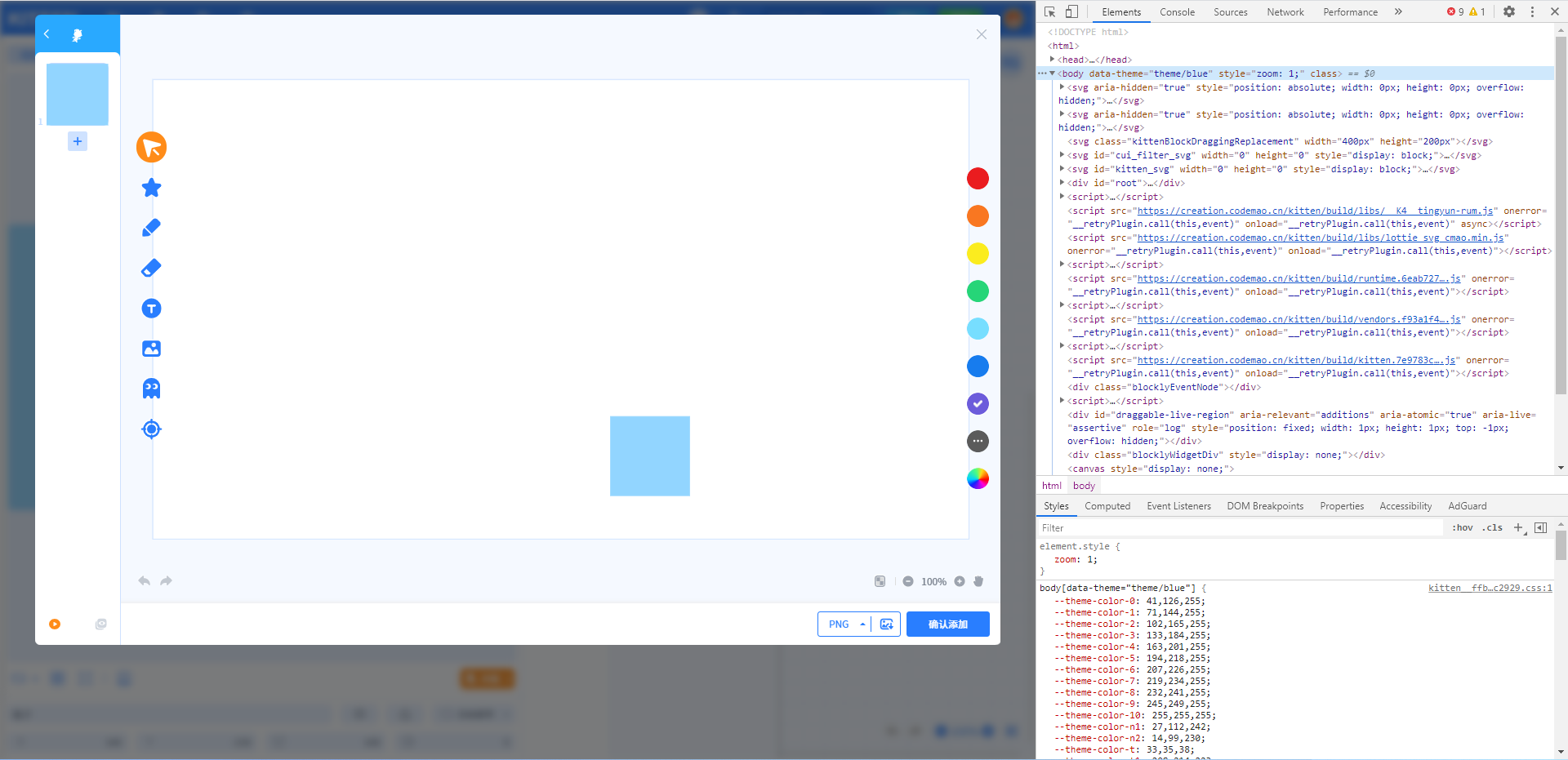Screen dimensions: 1568x760
Task: Expand the svg id="cui_filter_svg" node
Action: click(1062, 155)
